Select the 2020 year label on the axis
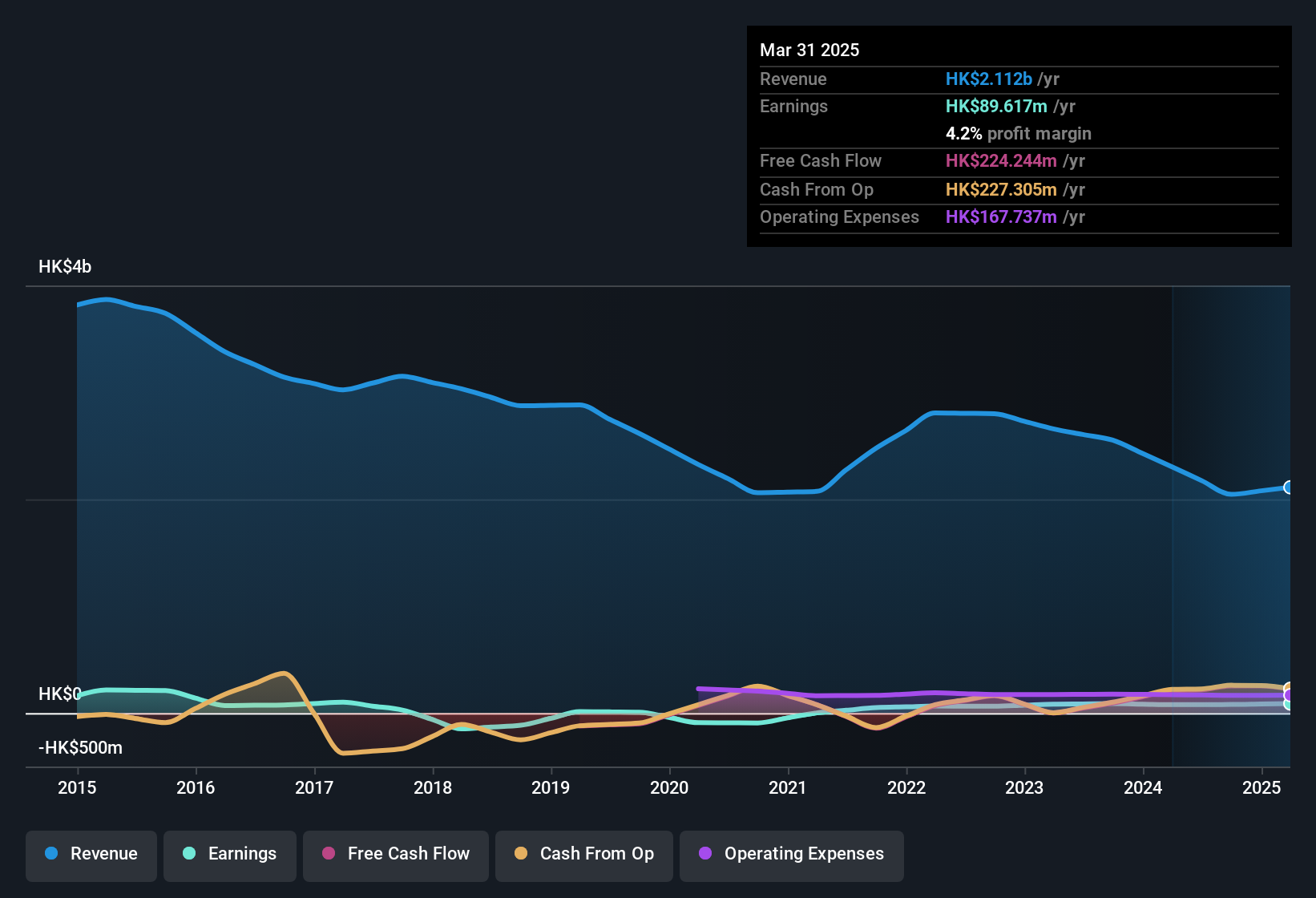Screen dimensions: 1316x898 pos(668,789)
